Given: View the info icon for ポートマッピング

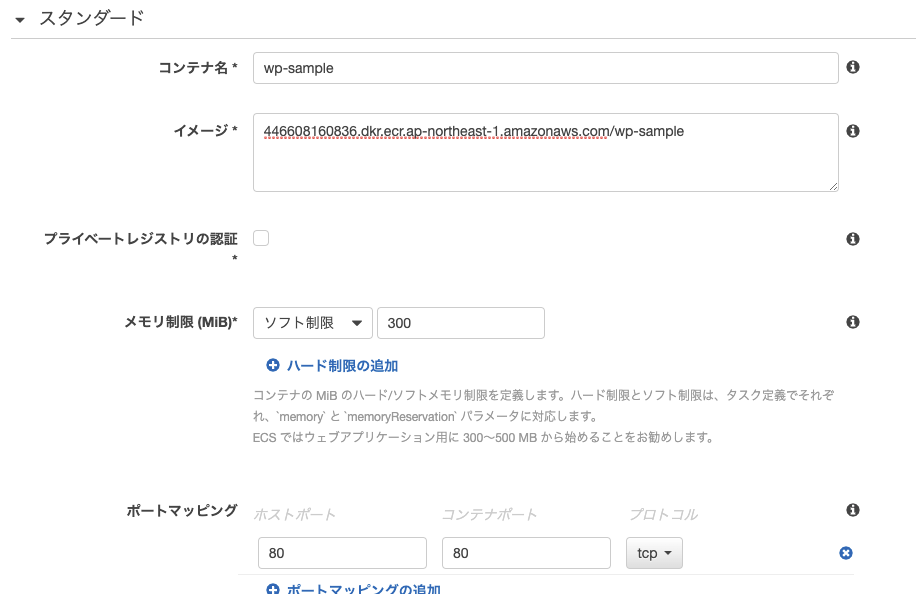Looking at the screenshot, I should (x=853, y=510).
